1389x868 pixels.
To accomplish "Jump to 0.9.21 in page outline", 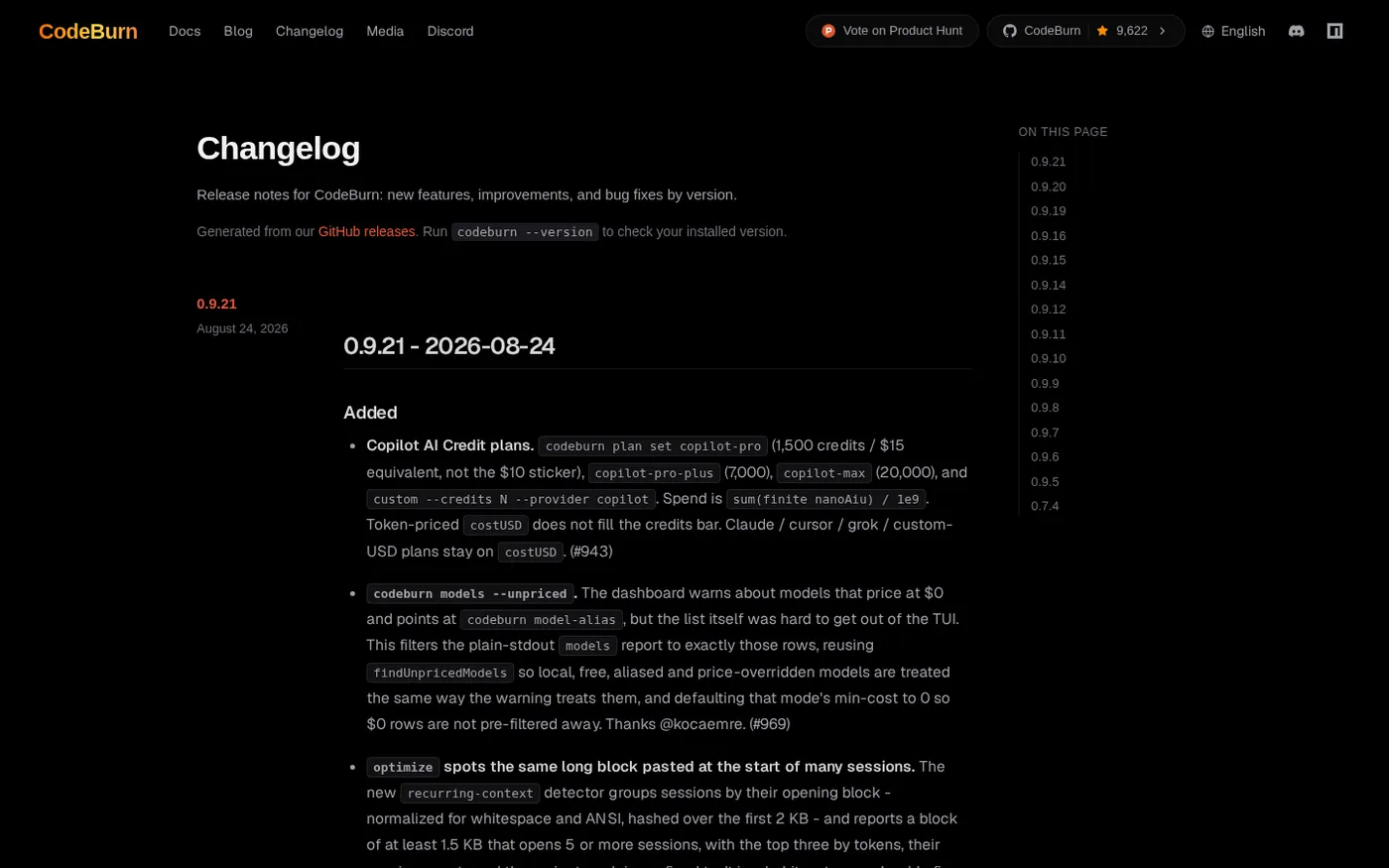I will point(1048,162).
